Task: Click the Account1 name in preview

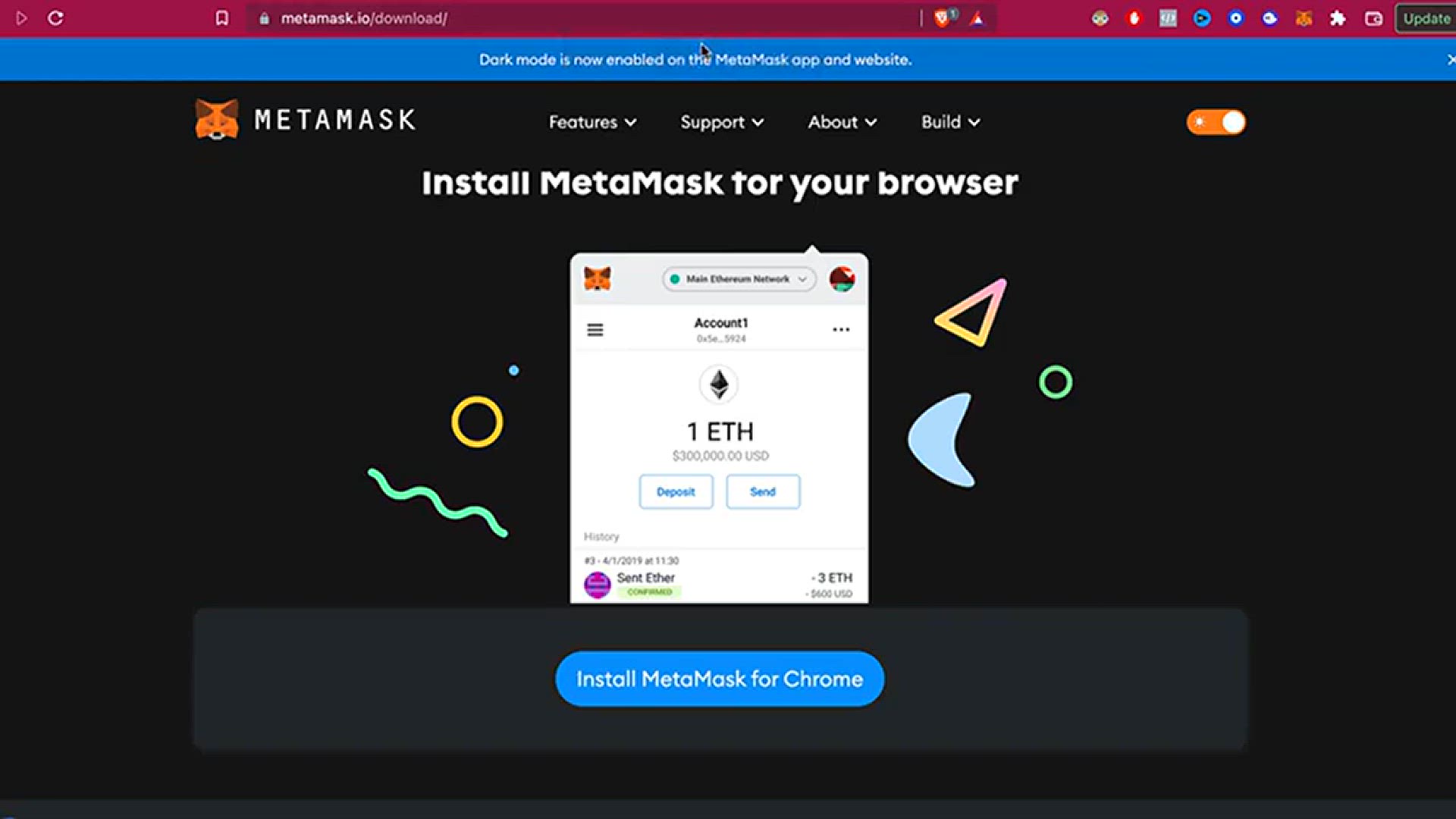Action: (x=721, y=323)
